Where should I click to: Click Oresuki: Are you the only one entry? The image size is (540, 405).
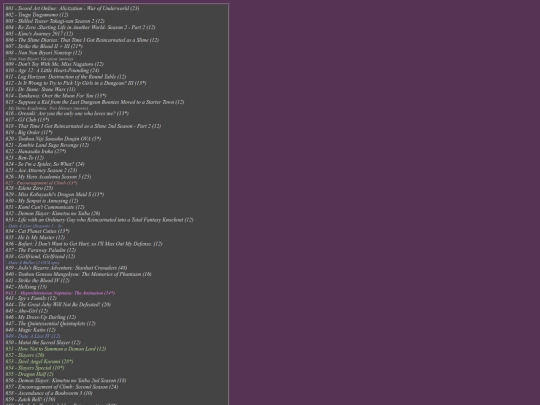click(x=67, y=113)
